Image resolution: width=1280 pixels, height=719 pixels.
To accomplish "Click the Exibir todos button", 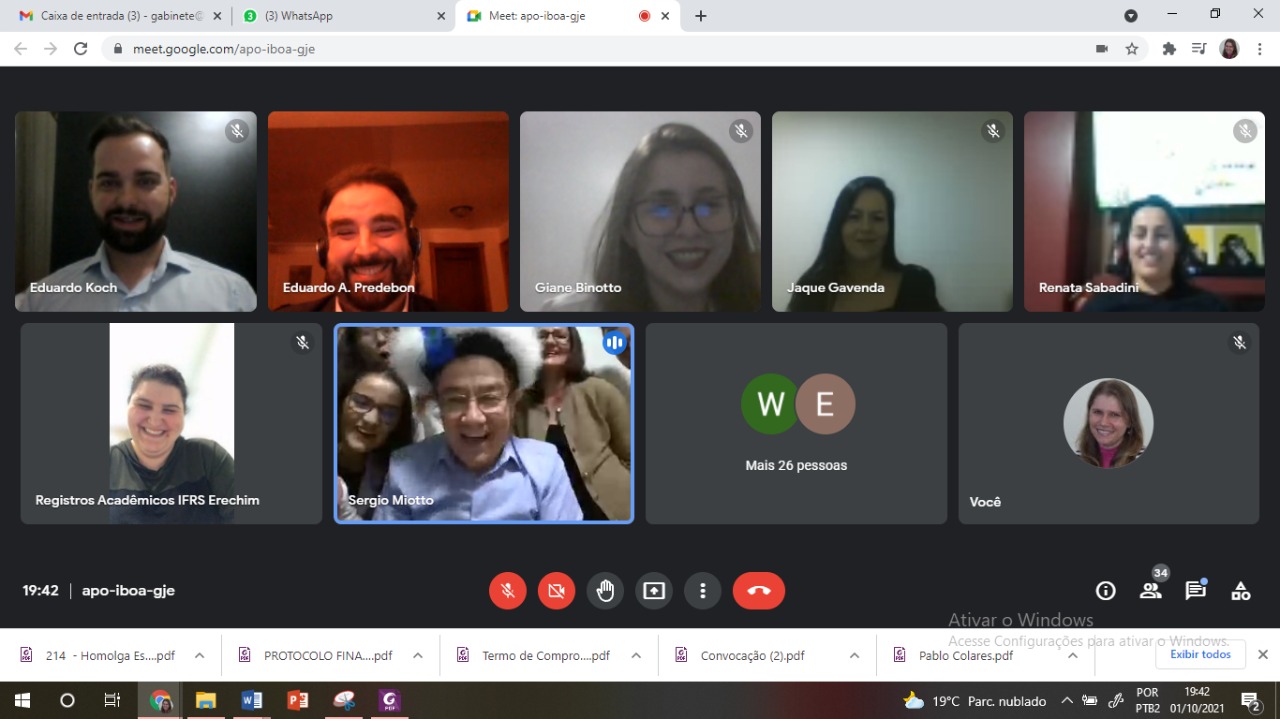I will pos(1200,655).
